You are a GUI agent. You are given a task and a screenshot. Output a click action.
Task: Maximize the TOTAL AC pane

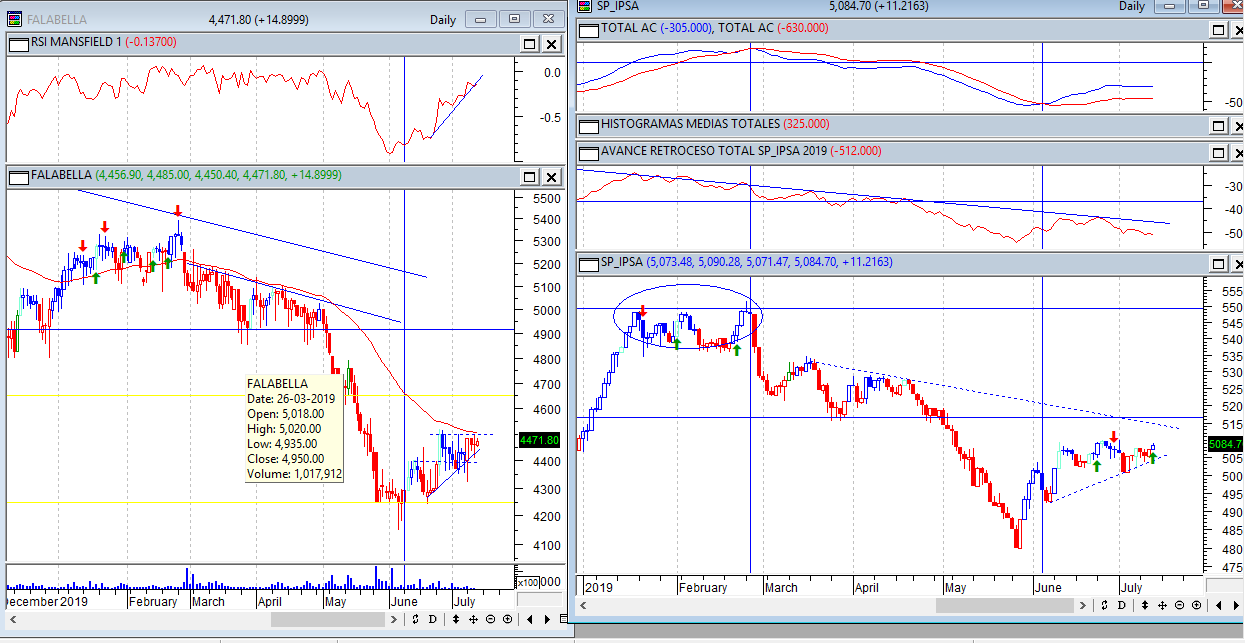(x=1218, y=30)
